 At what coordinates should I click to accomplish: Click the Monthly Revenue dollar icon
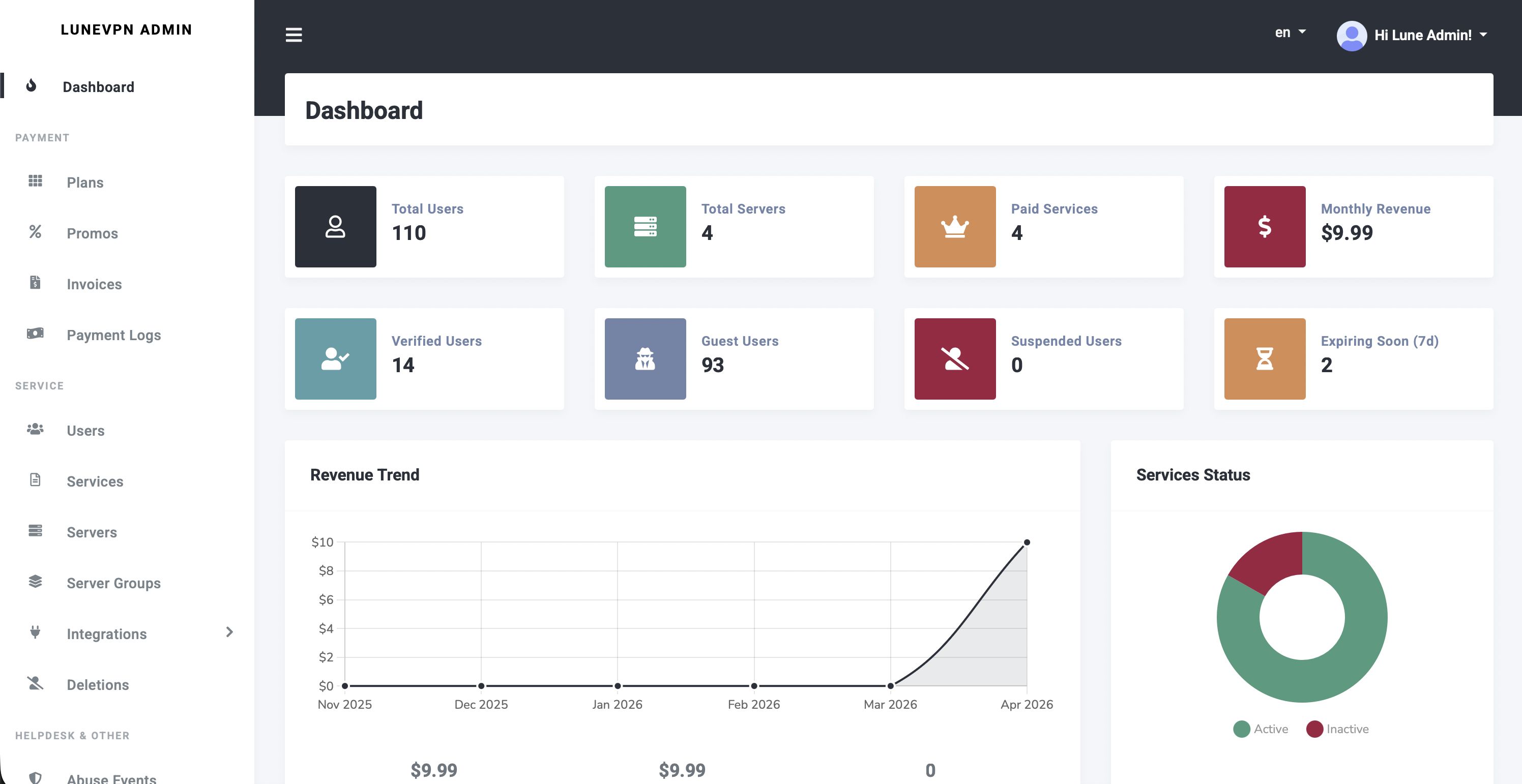tap(1264, 227)
